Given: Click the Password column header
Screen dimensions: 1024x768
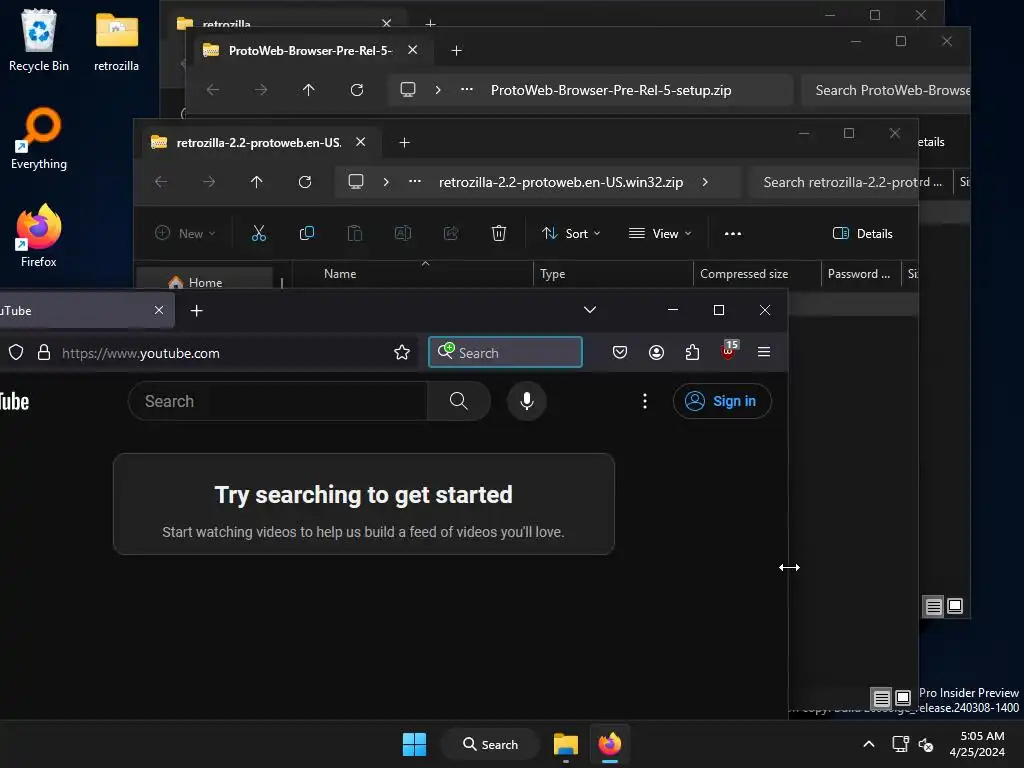Looking at the screenshot, I should click(859, 274).
